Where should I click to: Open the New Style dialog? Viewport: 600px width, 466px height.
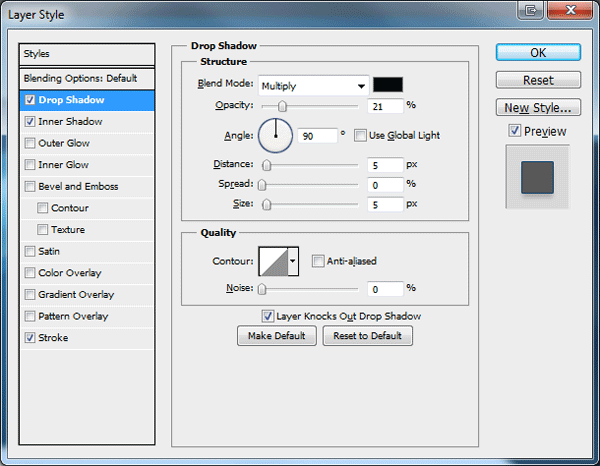click(538, 108)
